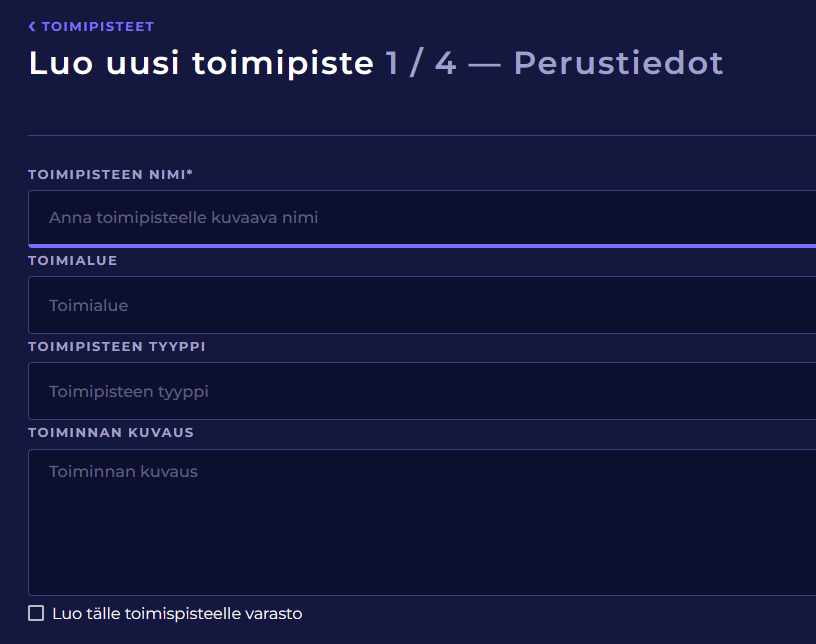Click the TOIMIPISTEEN NIMI field label

coord(106,175)
